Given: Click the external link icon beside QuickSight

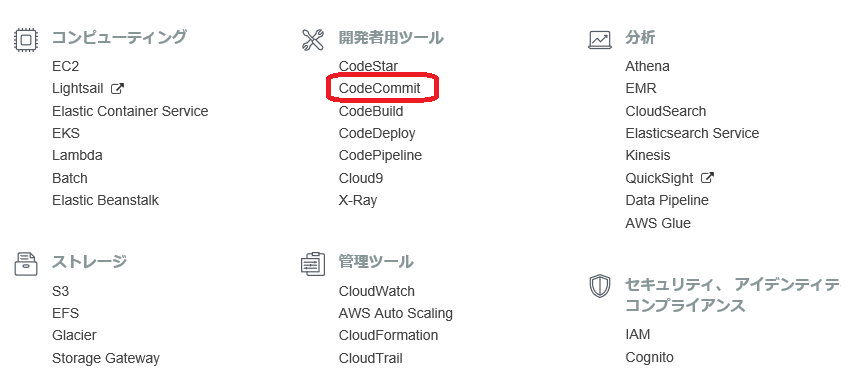Looking at the screenshot, I should pyautogui.click(x=707, y=178).
